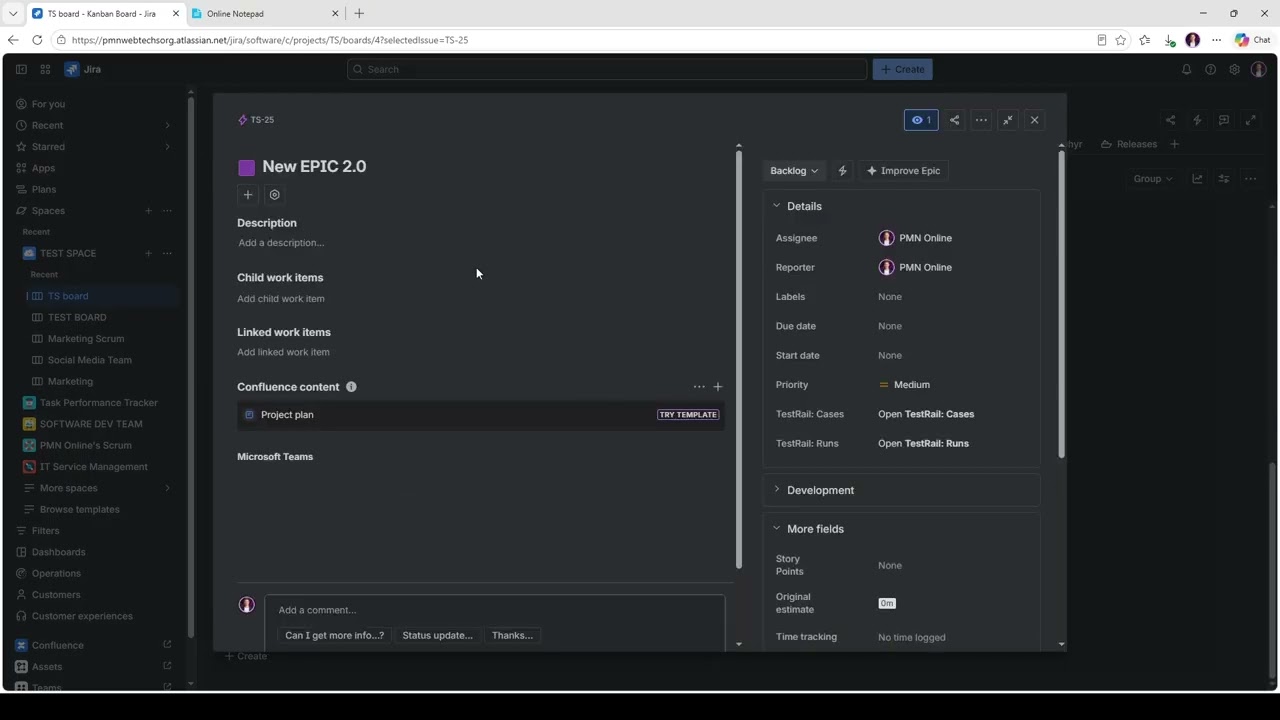
Task: Shrink the TS-25 dialog using collapse arrows icon
Action: tap(1008, 120)
